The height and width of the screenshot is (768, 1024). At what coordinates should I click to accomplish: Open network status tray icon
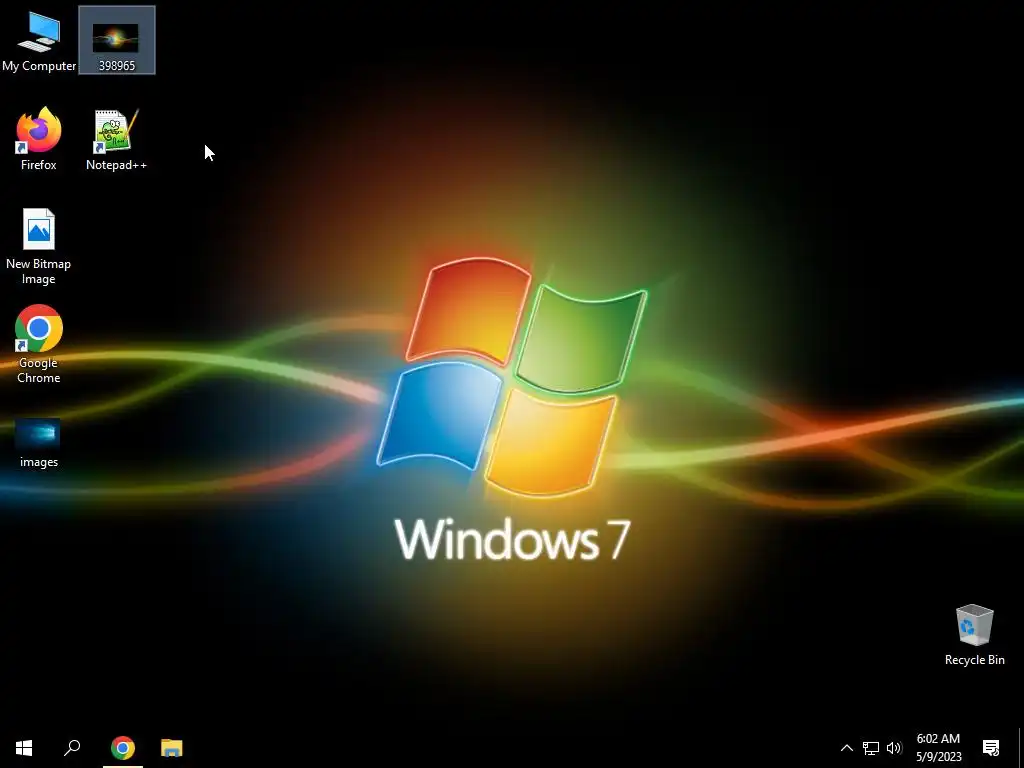[871, 748]
